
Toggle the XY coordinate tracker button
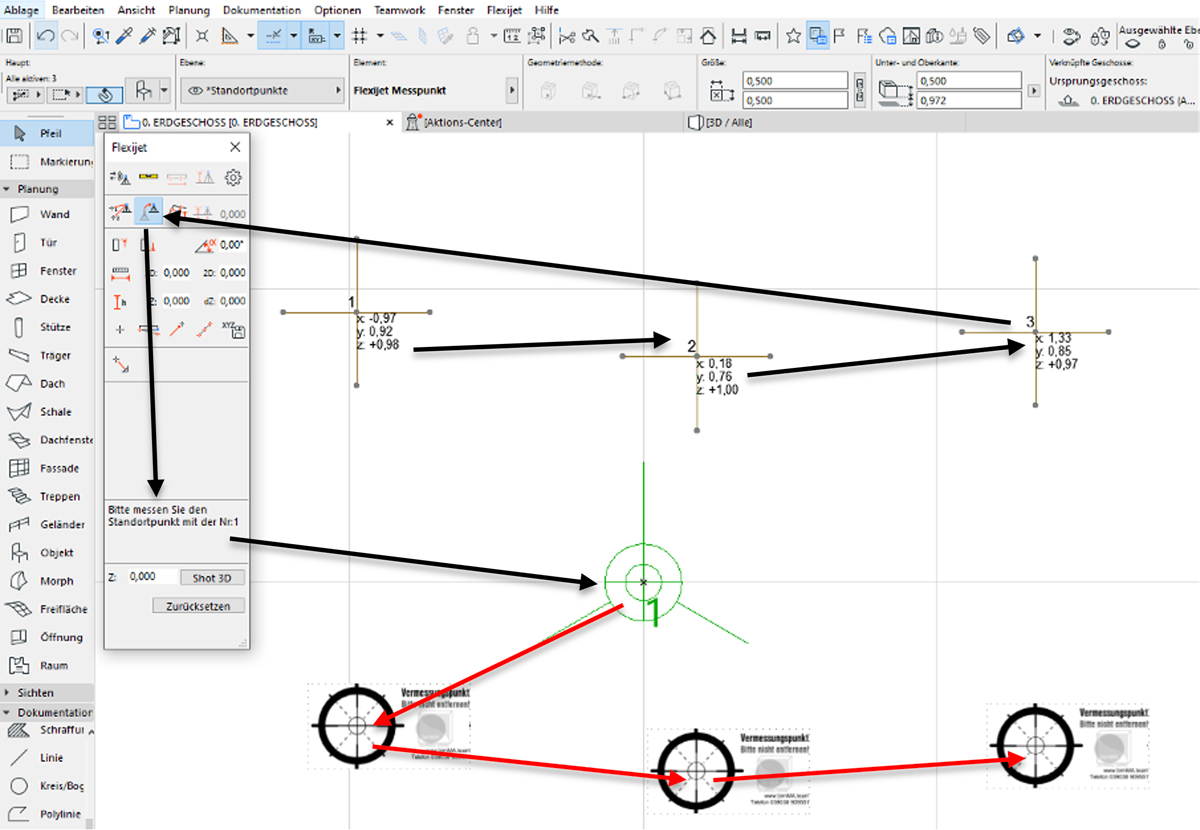pyautogui.click(x=316, y=36)
